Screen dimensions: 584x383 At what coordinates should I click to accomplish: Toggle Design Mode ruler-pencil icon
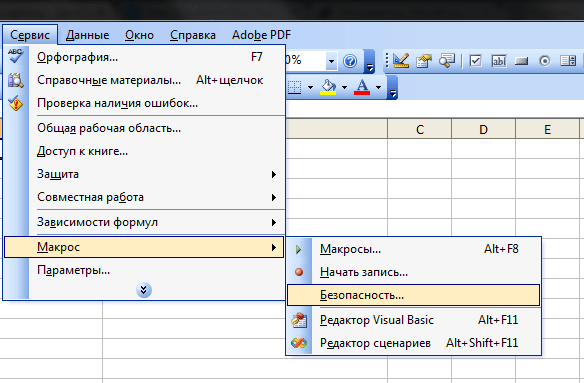coord(401,61)
